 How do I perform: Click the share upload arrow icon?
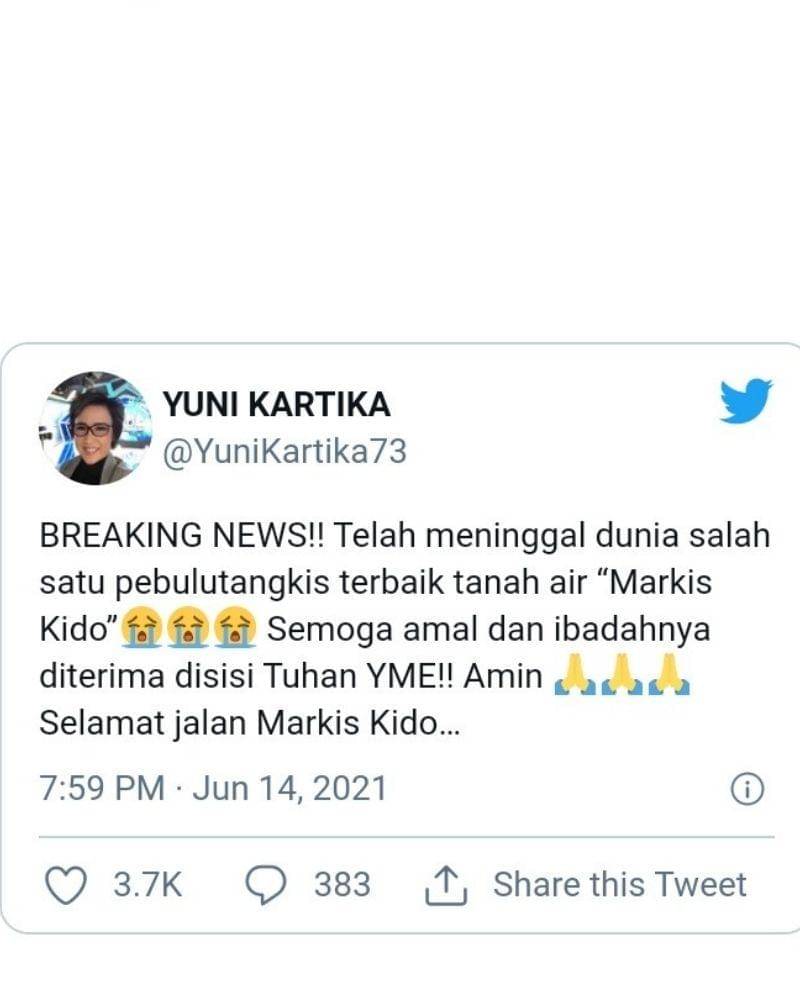click(x=446, y=885)
